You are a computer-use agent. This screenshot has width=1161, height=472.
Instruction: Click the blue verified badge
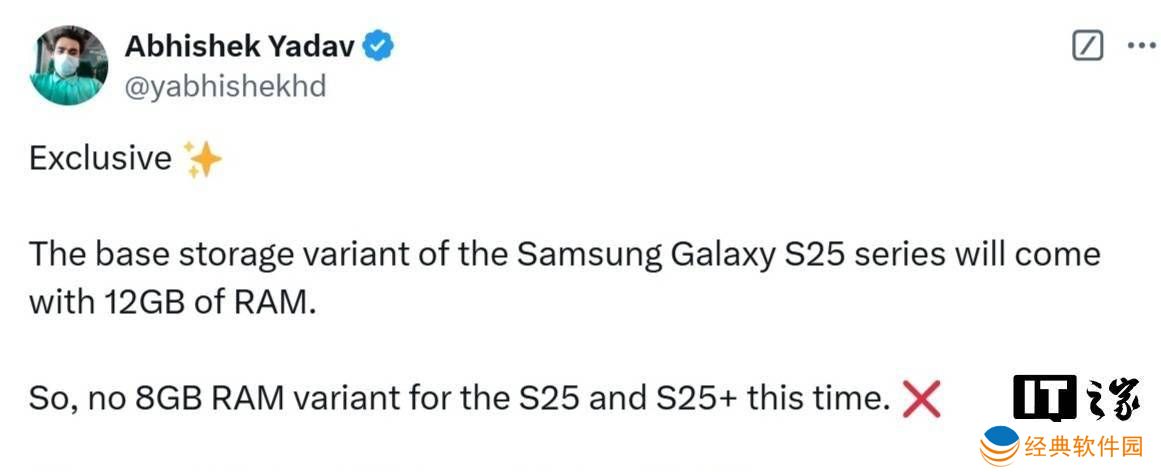(378, 45)
